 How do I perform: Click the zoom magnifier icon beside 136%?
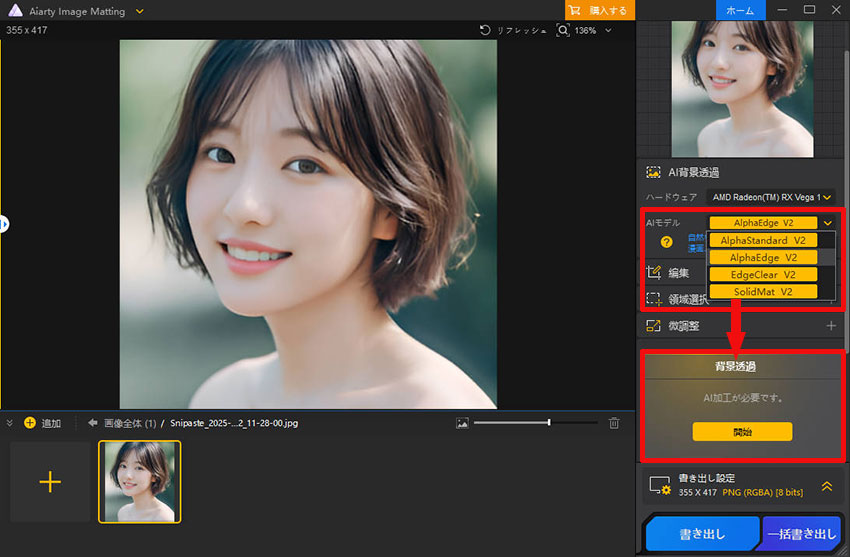coord(564,31)
